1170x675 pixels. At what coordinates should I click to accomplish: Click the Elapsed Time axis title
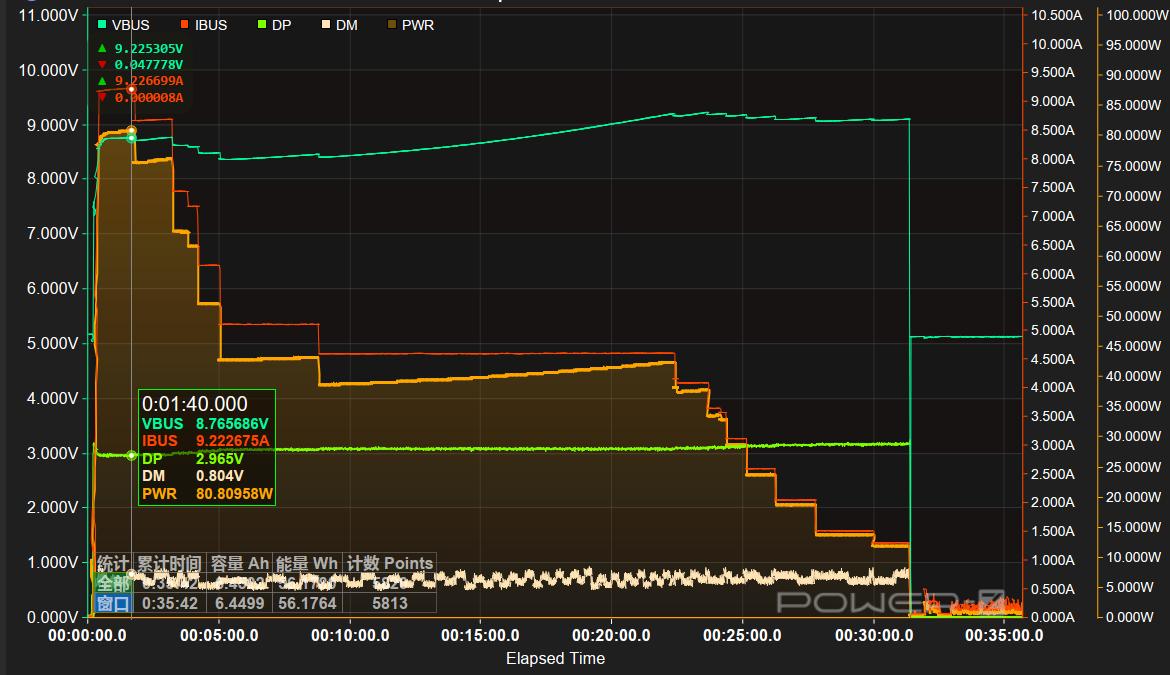pyautogui.click(x=555, y=658)
